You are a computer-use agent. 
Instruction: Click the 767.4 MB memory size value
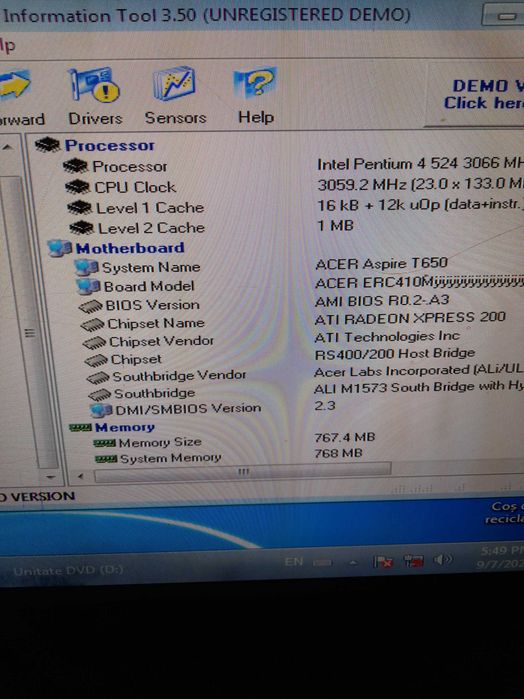pyautogui.click(x=344, y=437)
